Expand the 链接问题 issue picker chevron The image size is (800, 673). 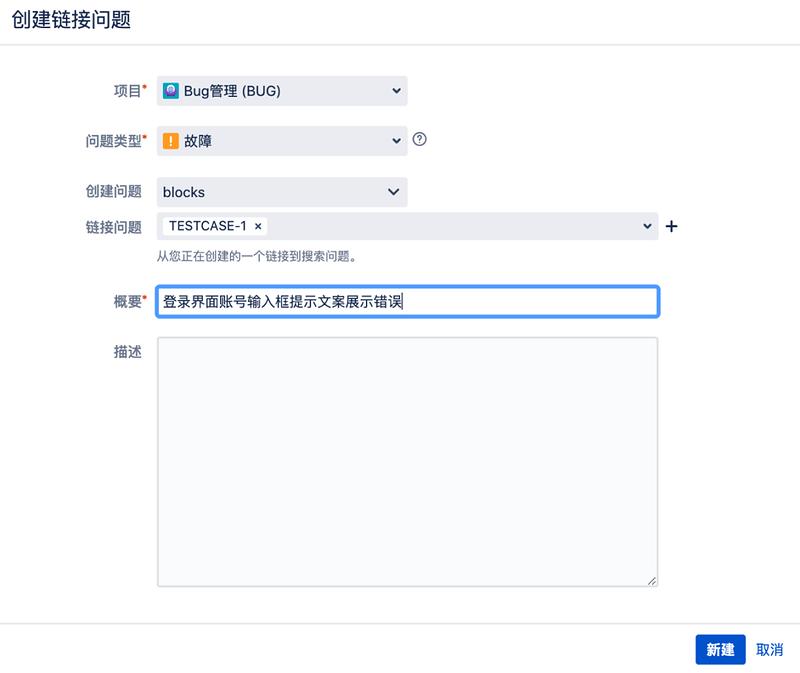[645, 226]
